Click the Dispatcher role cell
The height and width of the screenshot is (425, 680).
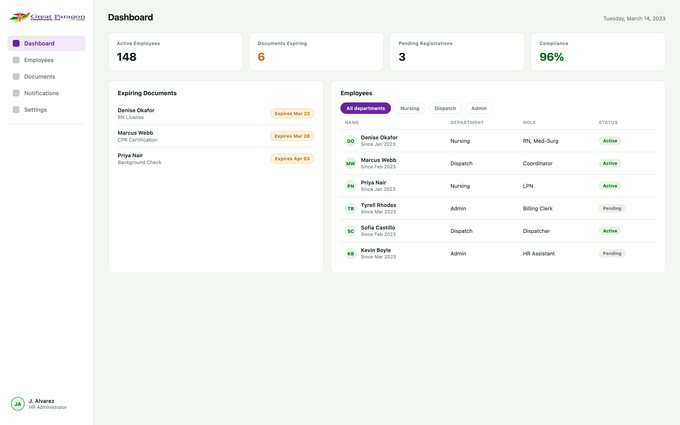tap(536, 231)
